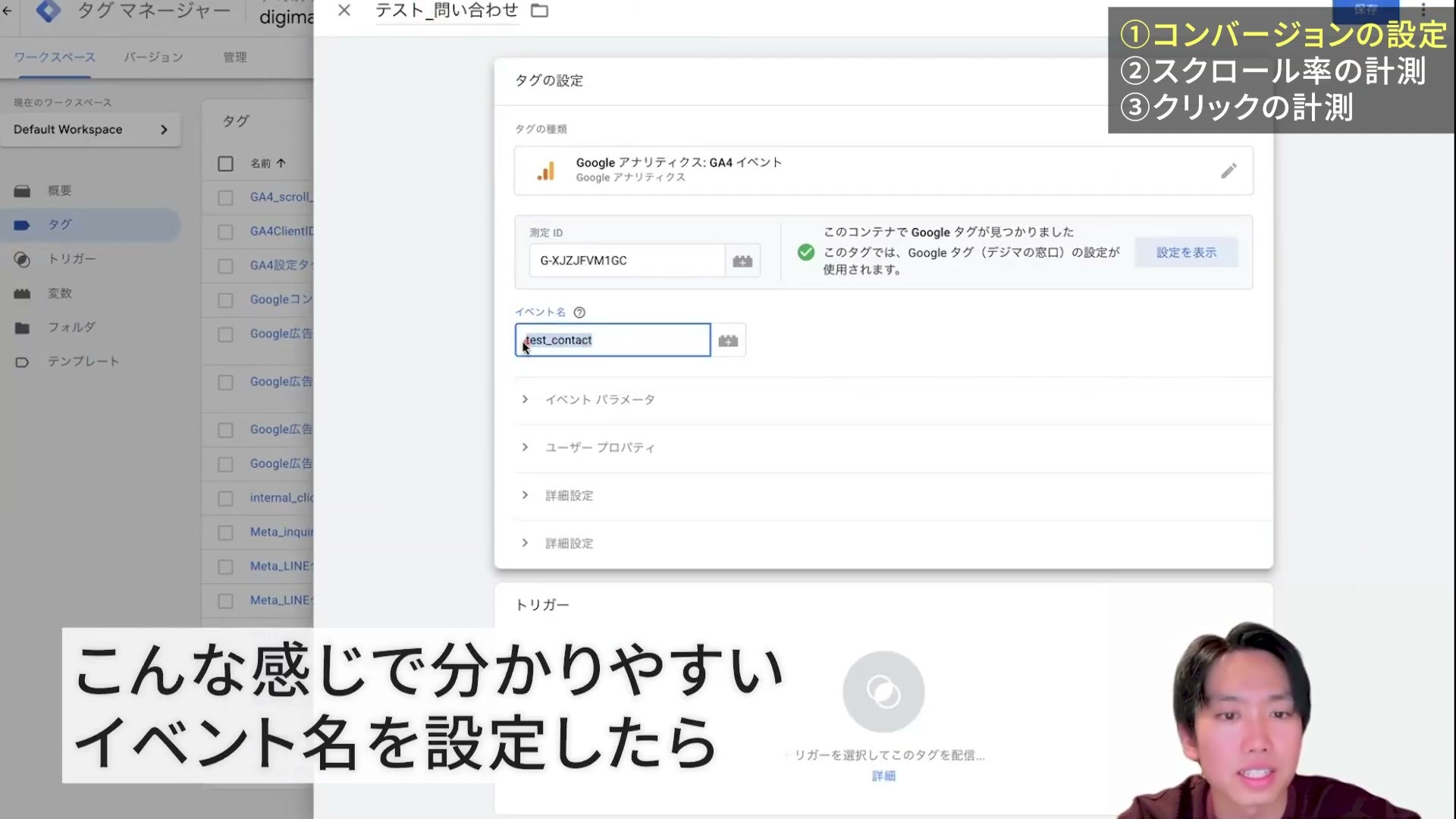1456x819 pixels.
Task: Sort the tag list by 名前 column
Action: [268, 164]
